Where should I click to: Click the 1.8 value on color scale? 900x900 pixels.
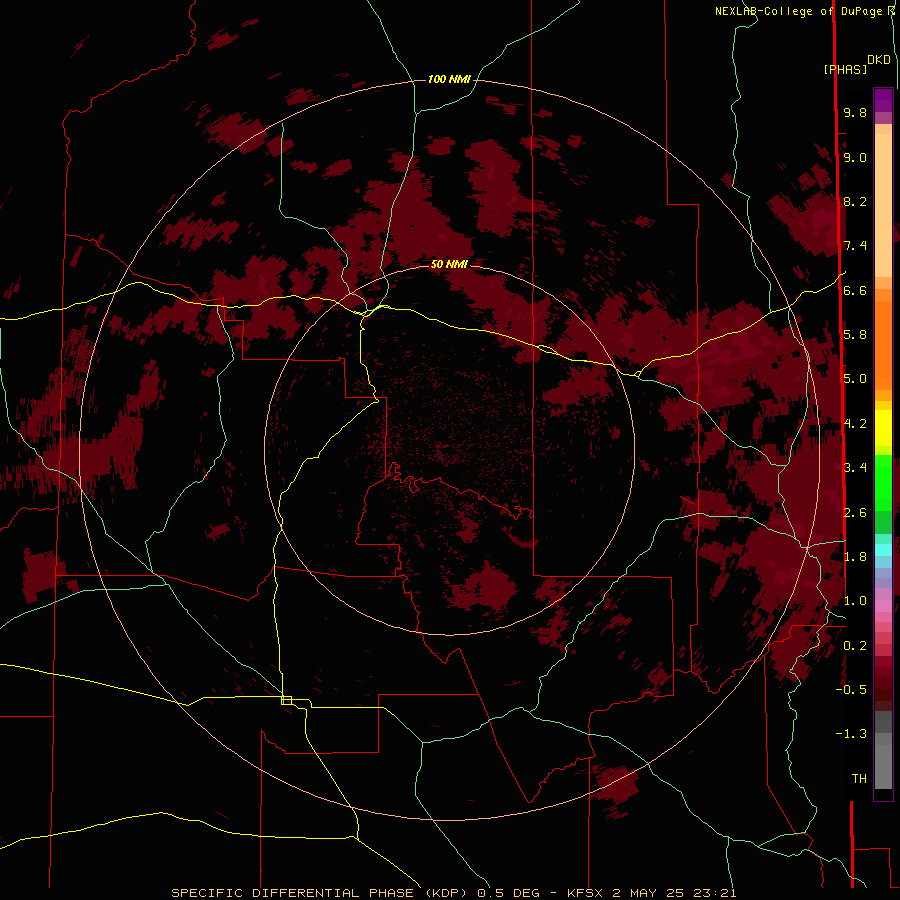tap(855, 557)
